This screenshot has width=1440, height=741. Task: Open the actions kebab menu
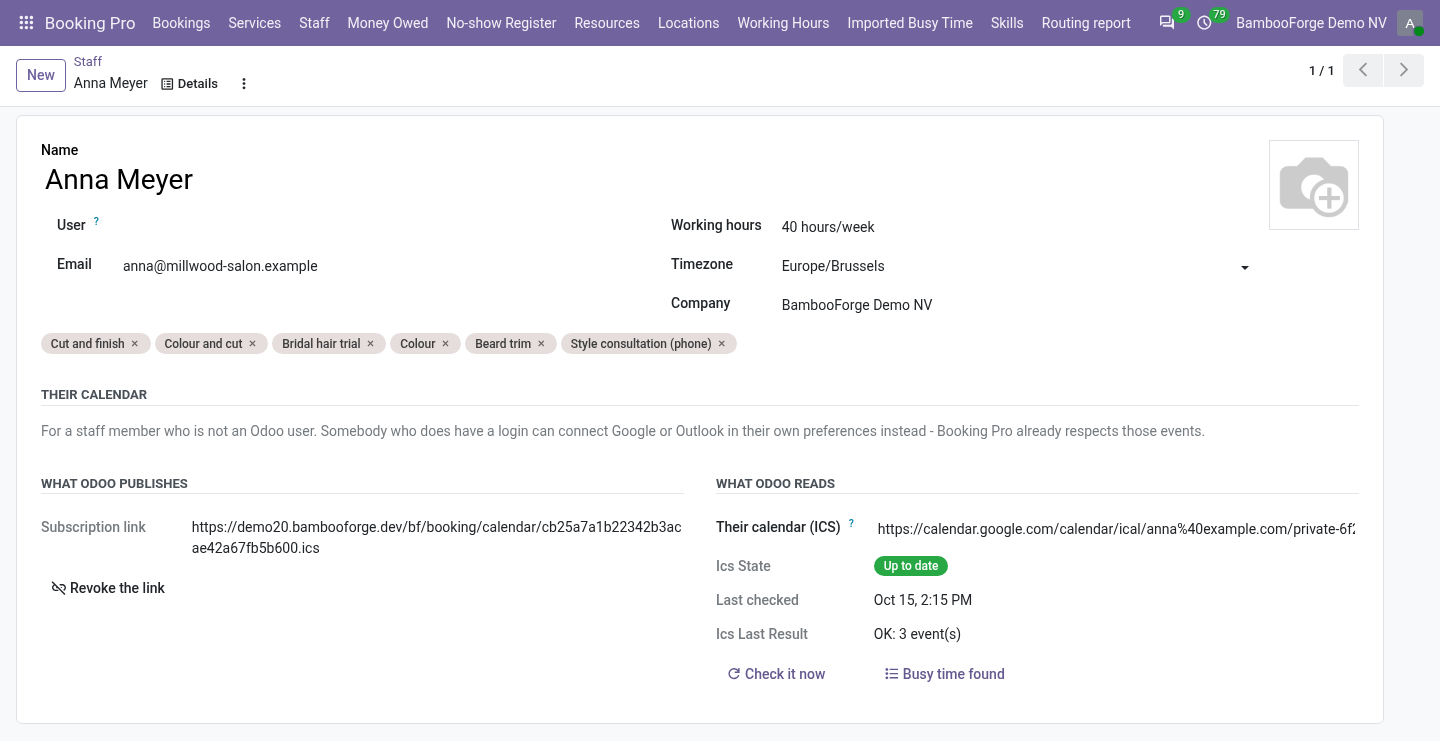(x=244, y=84)
